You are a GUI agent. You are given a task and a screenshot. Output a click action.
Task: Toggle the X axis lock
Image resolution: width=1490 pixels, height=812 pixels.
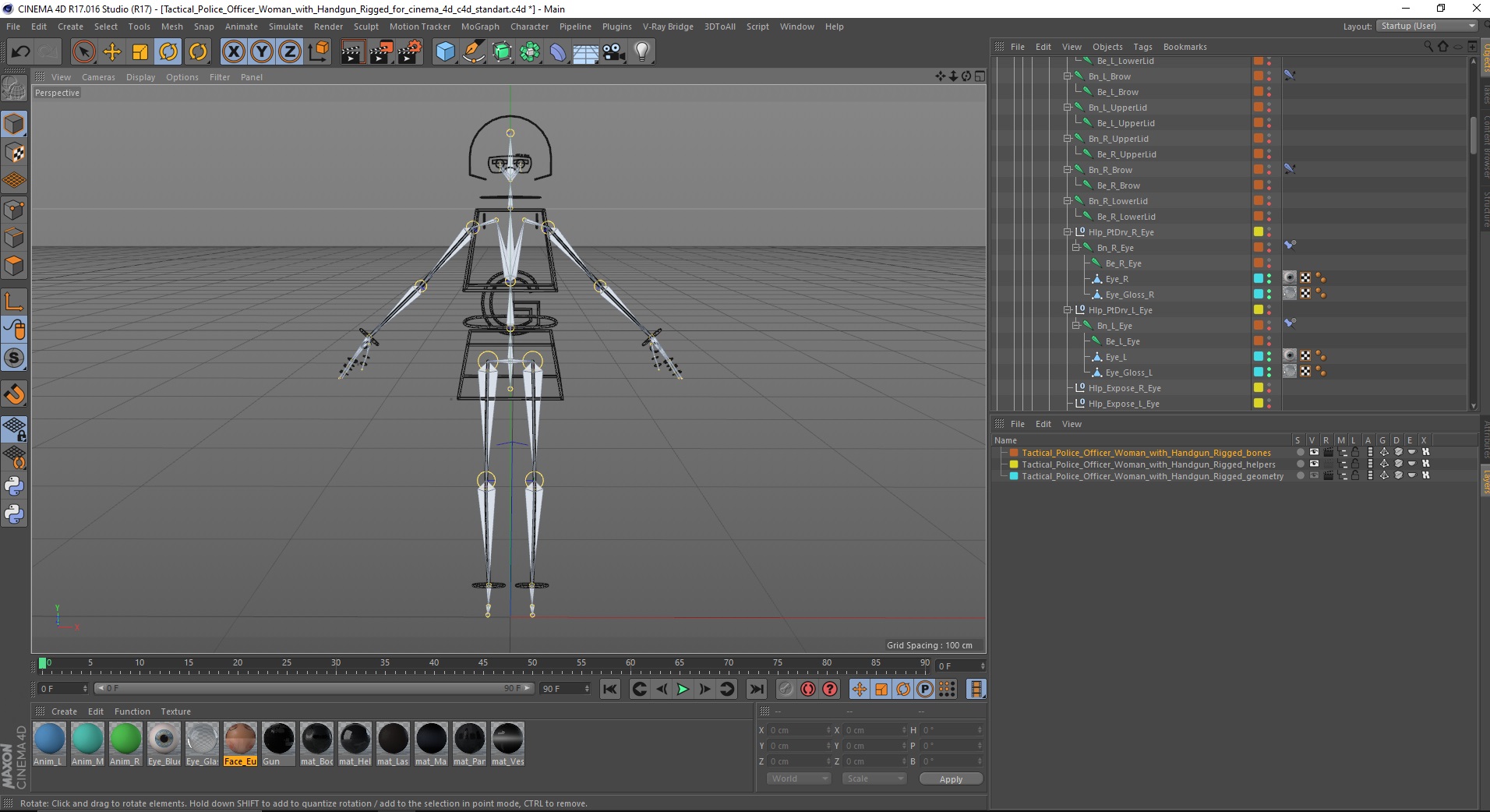(x=233, y=52)
